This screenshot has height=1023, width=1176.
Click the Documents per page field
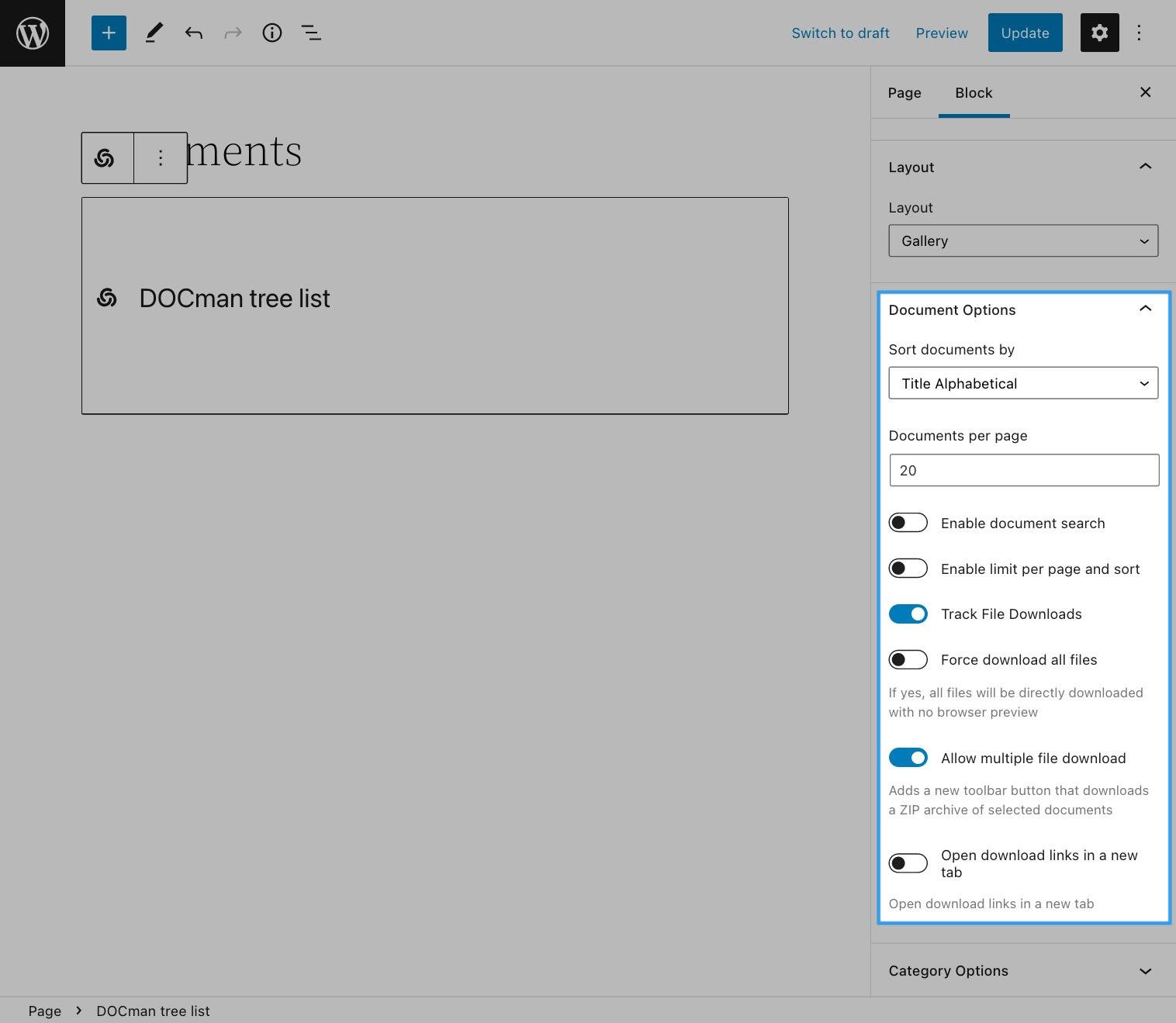1024,470
